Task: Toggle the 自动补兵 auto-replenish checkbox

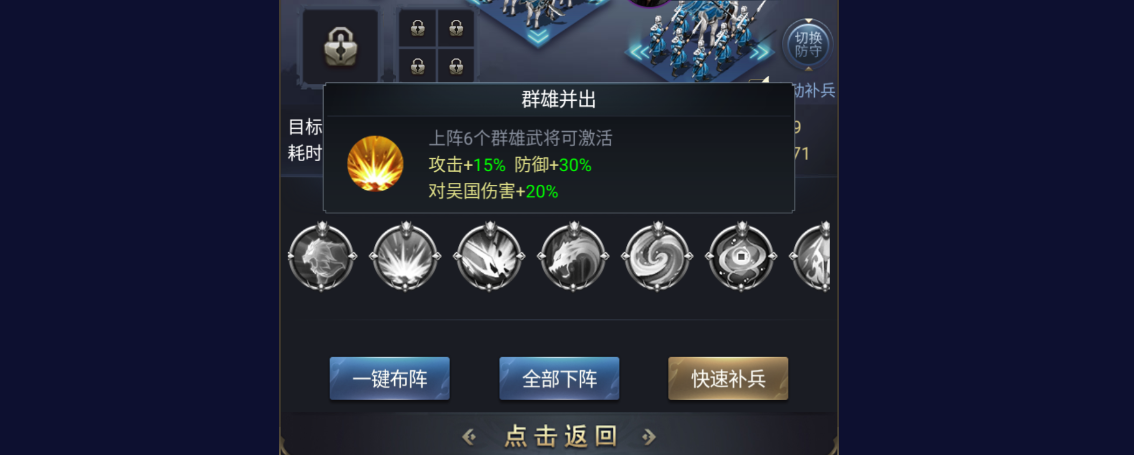Action: (x=758, y=83)
